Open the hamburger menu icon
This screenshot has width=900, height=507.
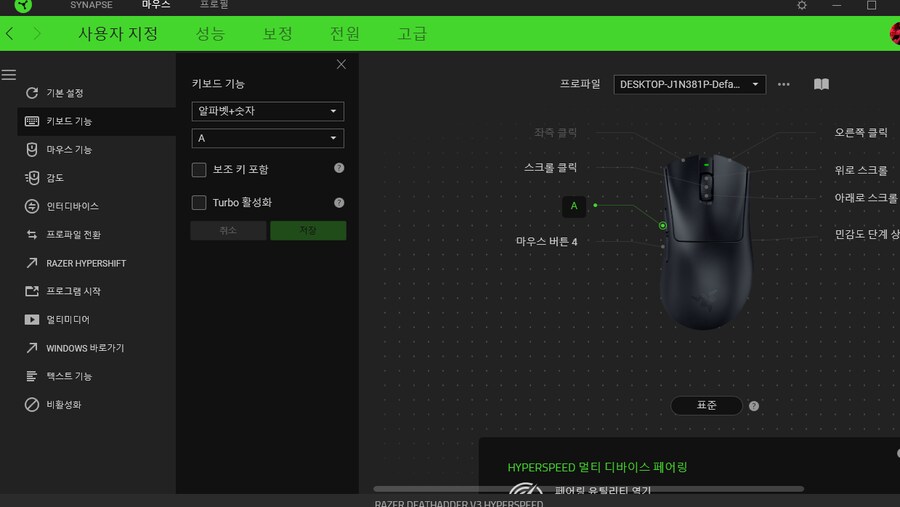pyautogui.click(x=9, y=75)
